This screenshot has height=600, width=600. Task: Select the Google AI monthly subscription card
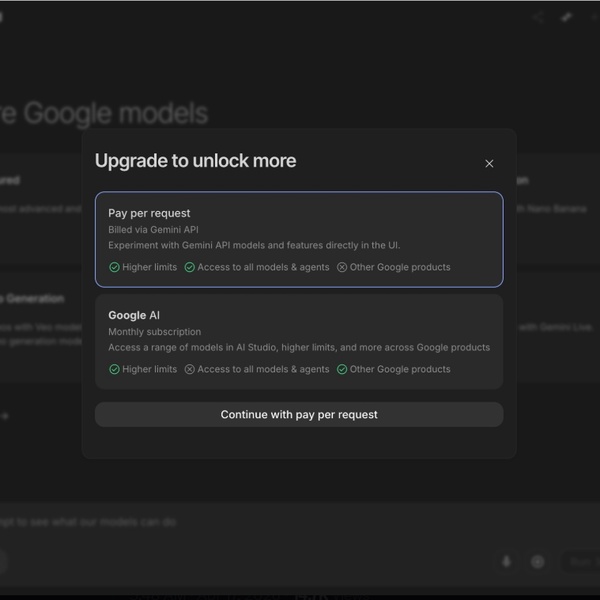tap(299, 342)
